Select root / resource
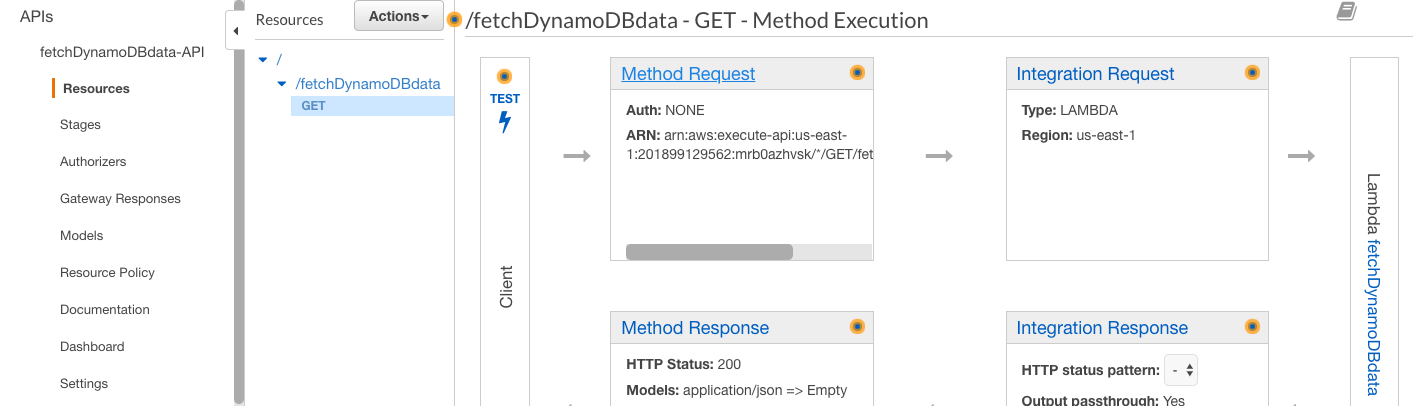The width and height of the screenshot is (1413, 406). 279,60
